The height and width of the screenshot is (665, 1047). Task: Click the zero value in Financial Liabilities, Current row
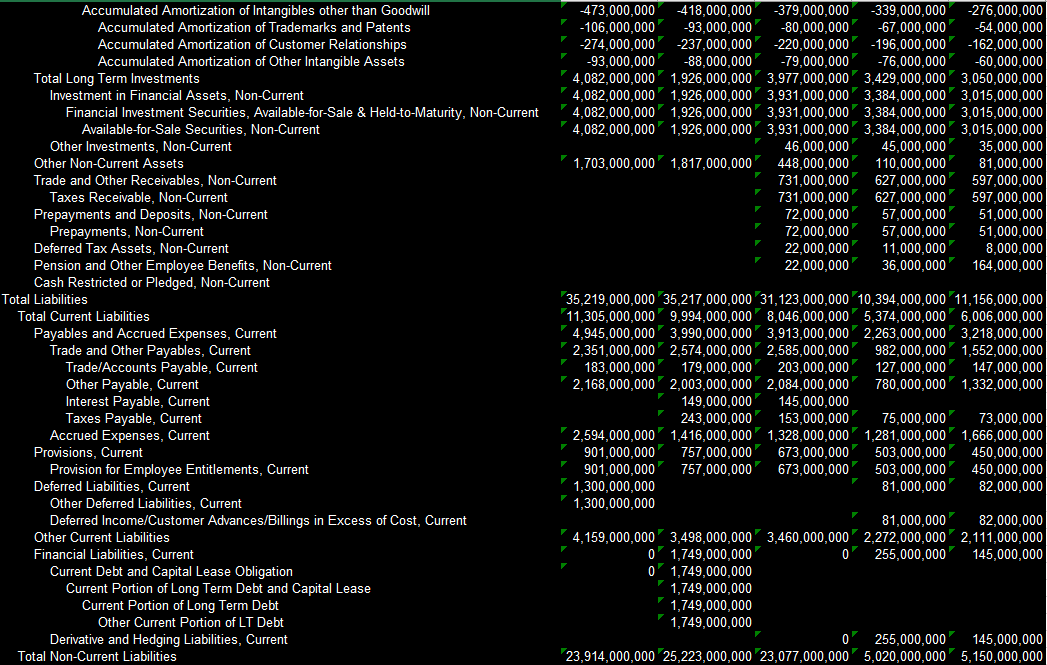tap(650, 554)
